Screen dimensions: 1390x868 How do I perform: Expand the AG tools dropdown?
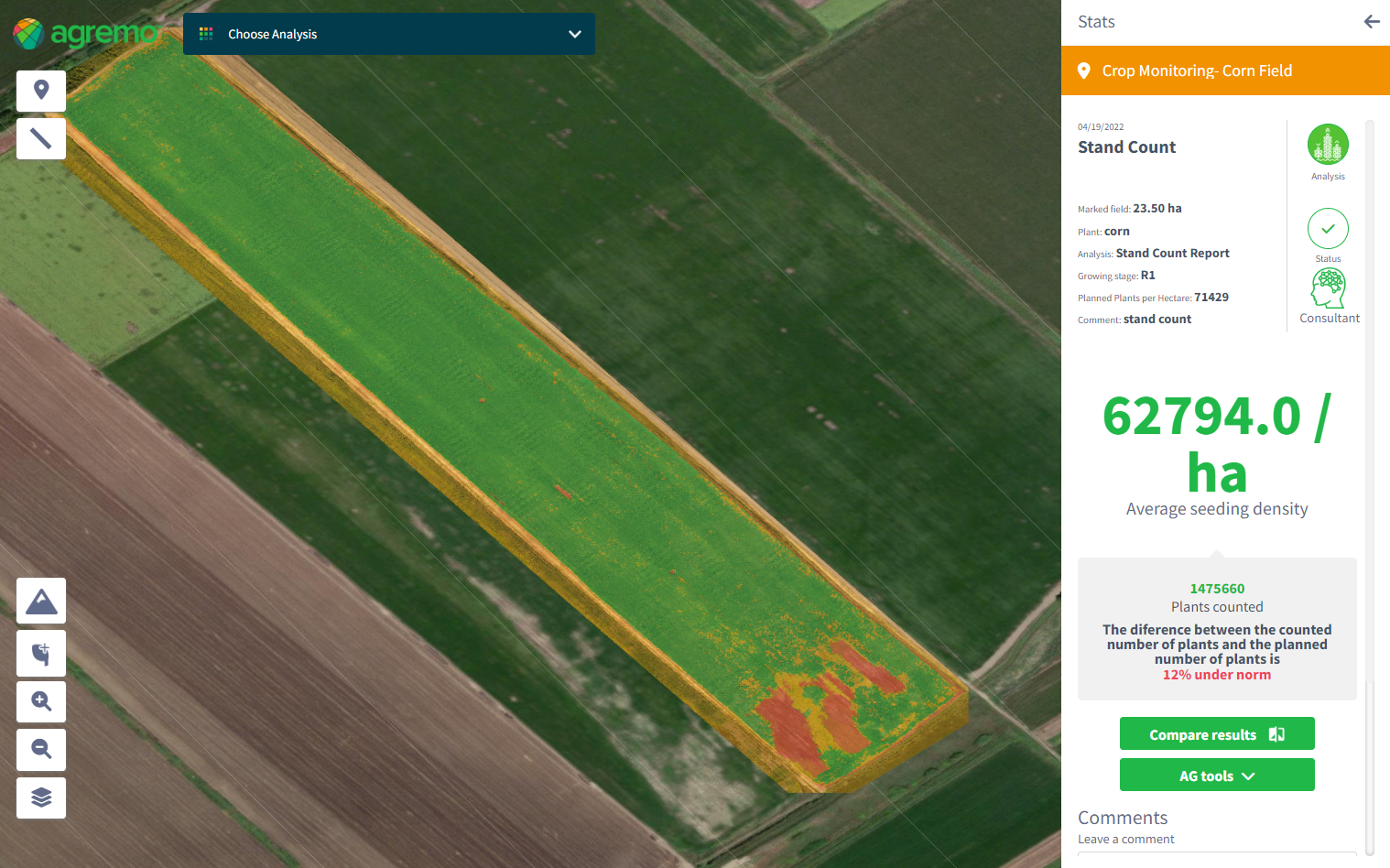[x=1217, y=775]
